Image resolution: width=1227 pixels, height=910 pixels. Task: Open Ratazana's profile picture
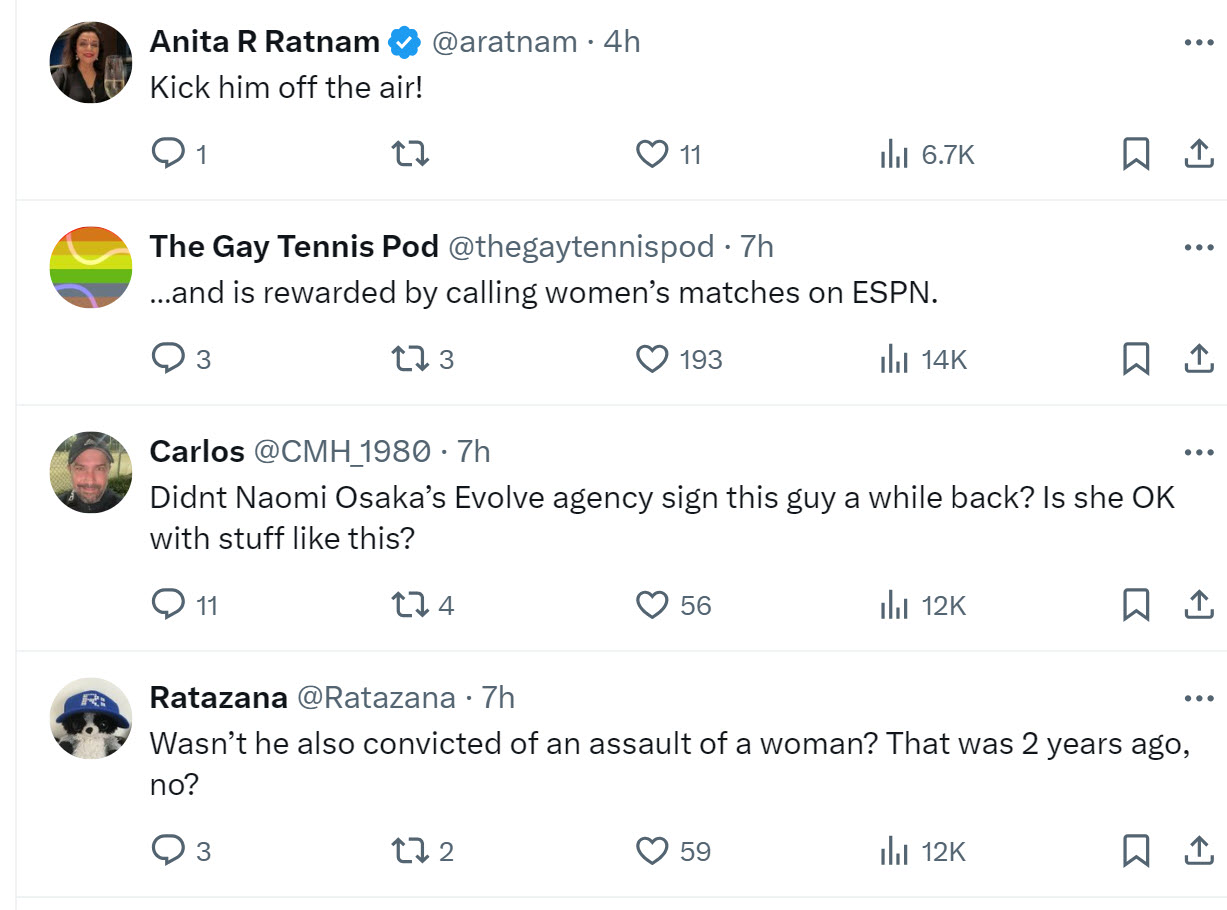[x=90, y=717]
